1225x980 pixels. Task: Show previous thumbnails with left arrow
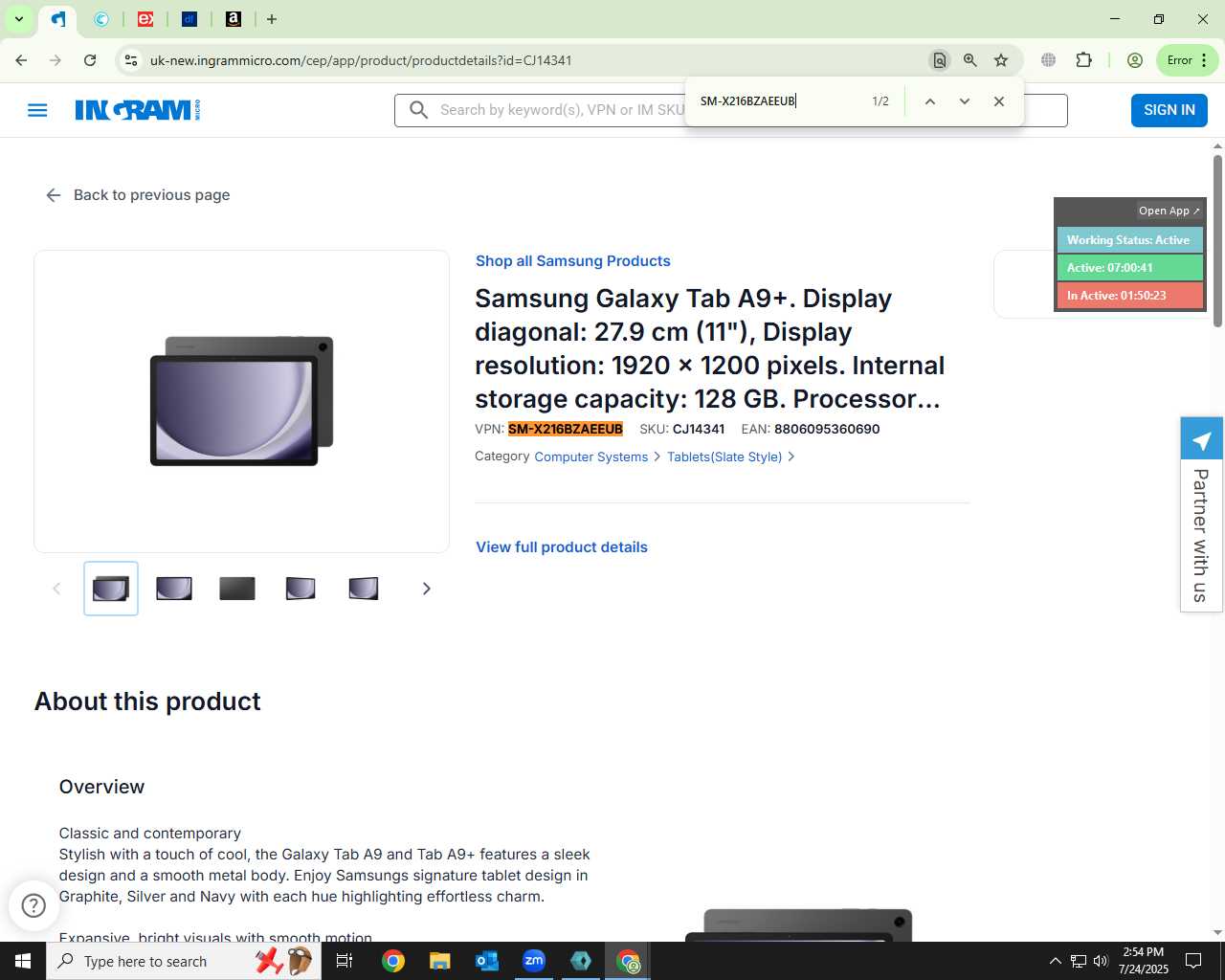click(x=56, y=589)
